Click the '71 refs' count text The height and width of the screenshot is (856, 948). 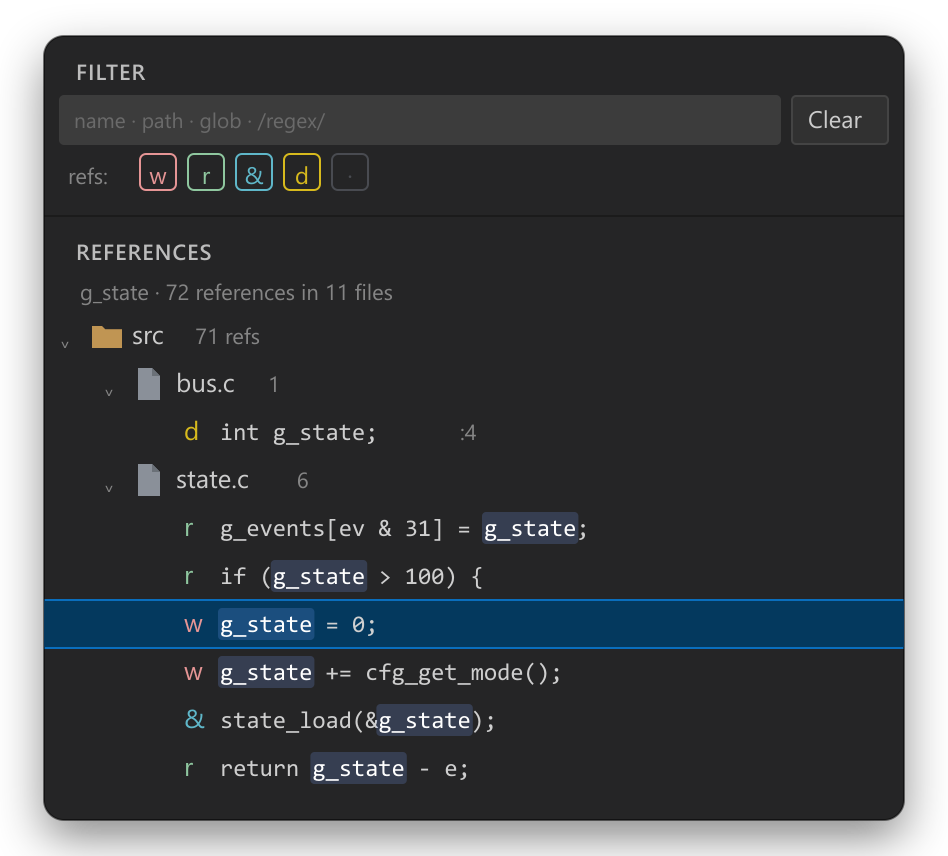227,337
